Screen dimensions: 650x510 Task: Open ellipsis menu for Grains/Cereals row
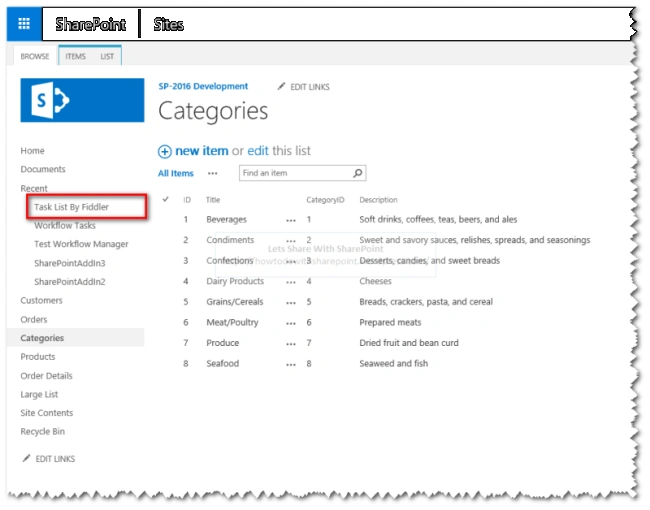click(x=291, y=303)
